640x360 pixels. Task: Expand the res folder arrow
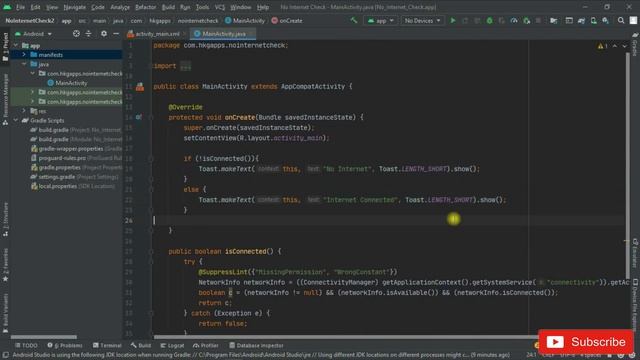point(24,111)
